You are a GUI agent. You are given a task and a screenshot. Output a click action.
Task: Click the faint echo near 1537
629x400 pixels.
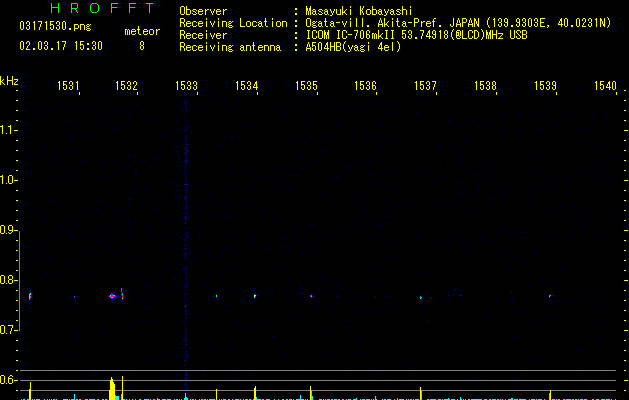point(421,298)
